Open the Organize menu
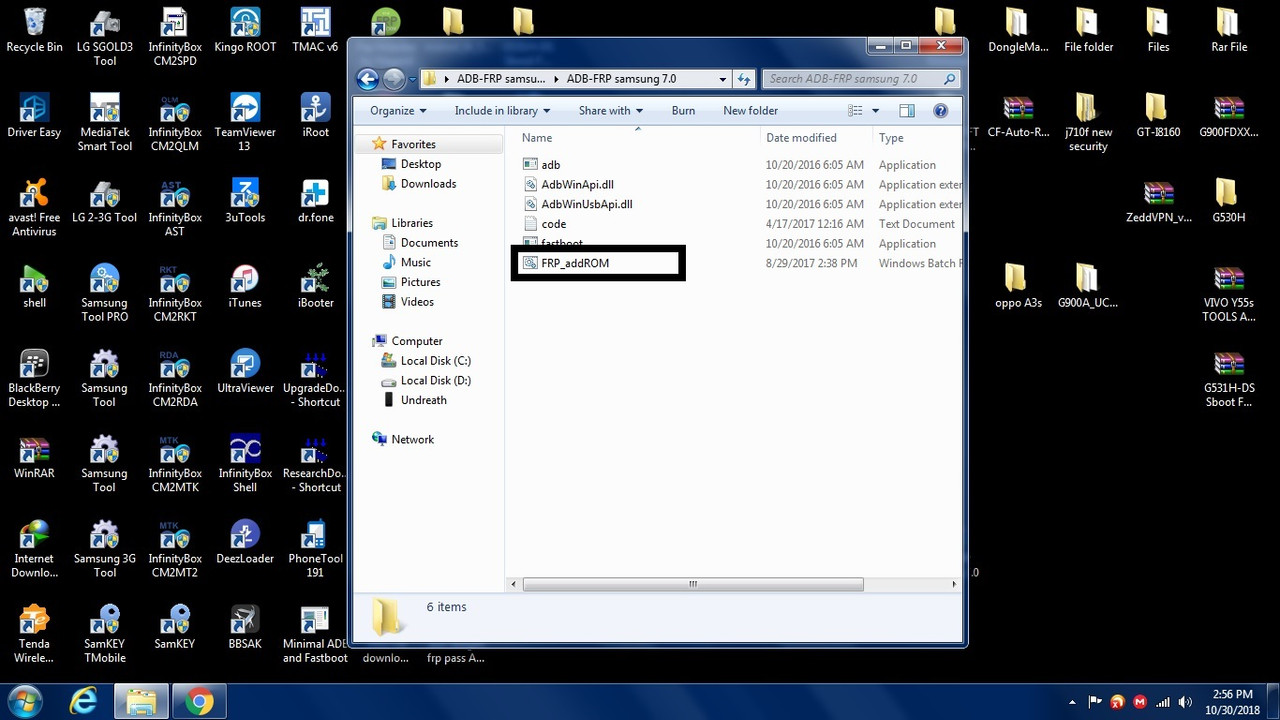The image size is (1280, 720). pyautogui.click(x=398, y=111)
